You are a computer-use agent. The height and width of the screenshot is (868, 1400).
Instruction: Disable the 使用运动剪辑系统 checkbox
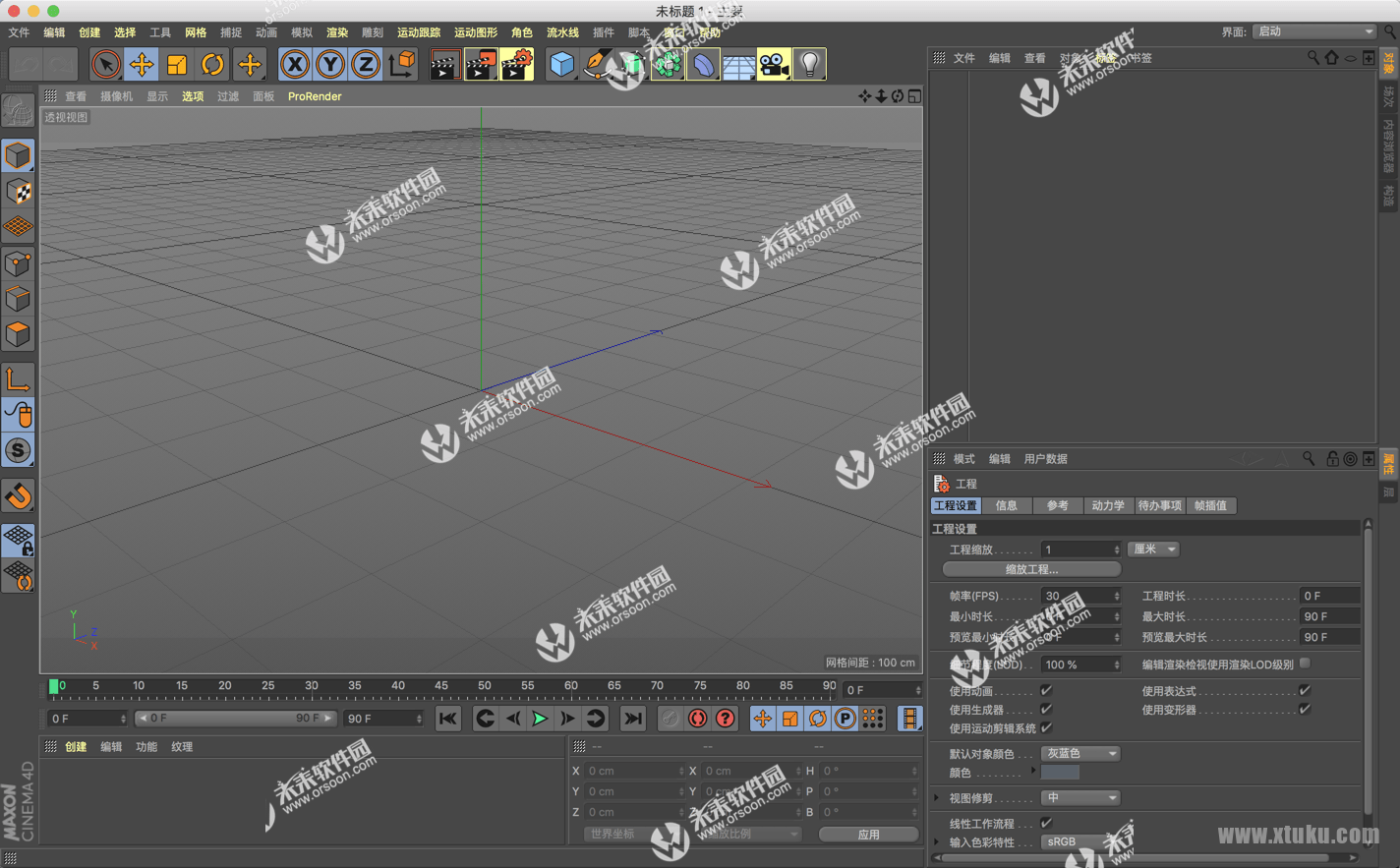(x=1046, y=728)
